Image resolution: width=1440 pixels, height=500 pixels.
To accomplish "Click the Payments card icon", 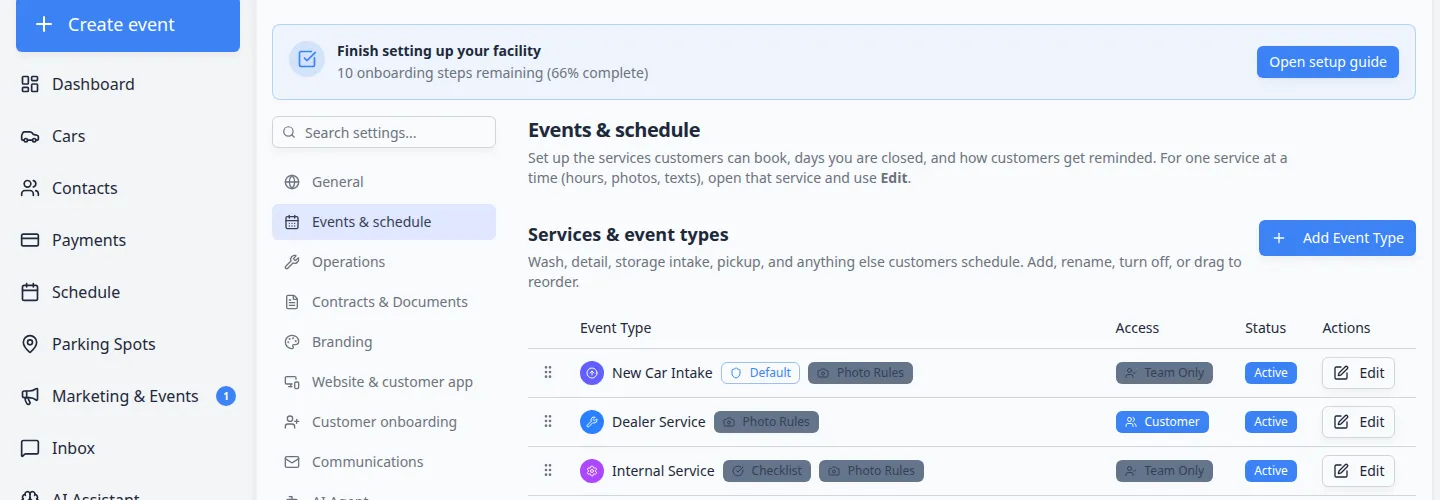I will coord(30,240).
